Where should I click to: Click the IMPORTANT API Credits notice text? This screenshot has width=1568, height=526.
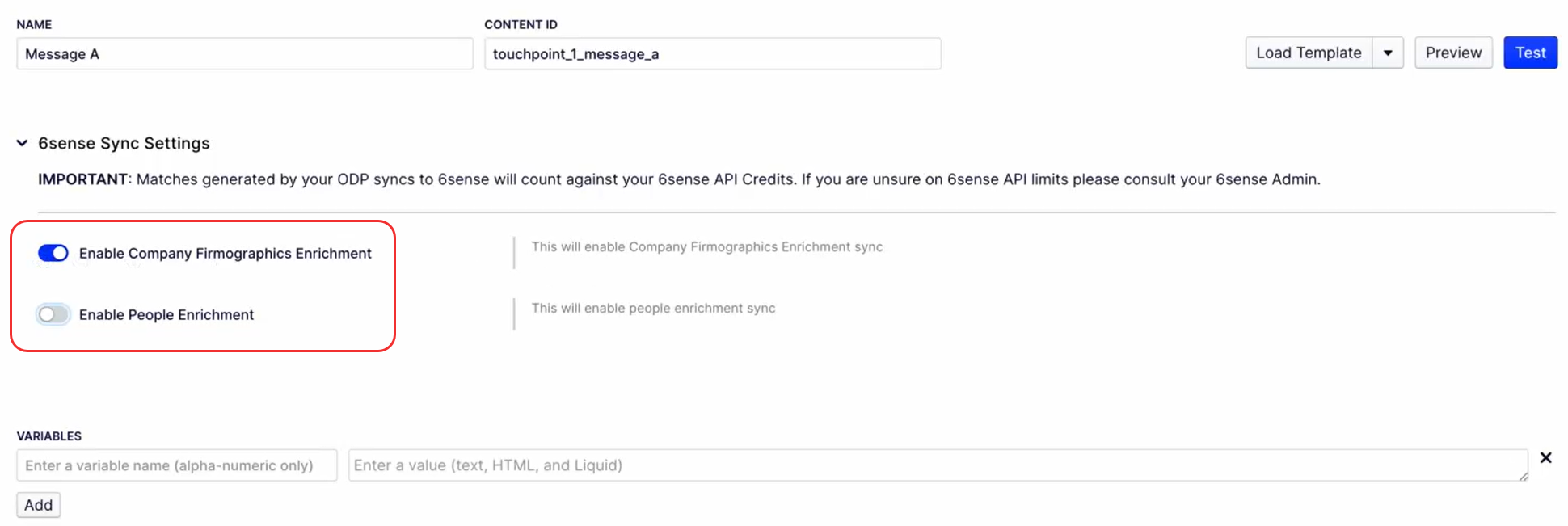[679, 179]
